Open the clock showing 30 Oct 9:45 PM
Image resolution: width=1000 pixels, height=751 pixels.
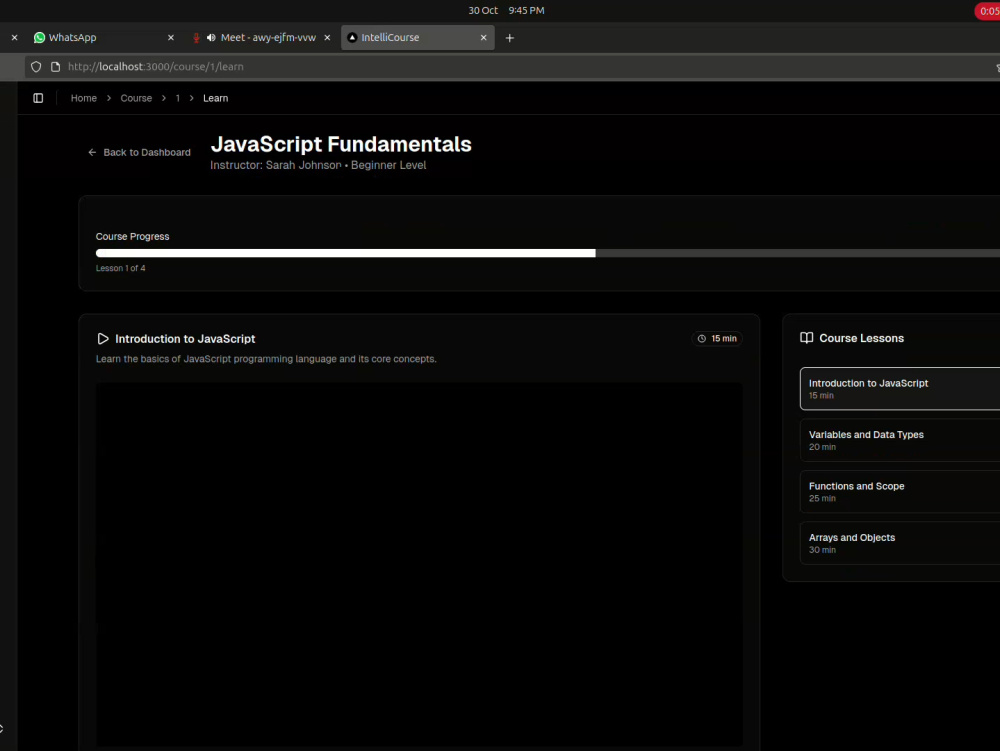(x=506, y=10)
